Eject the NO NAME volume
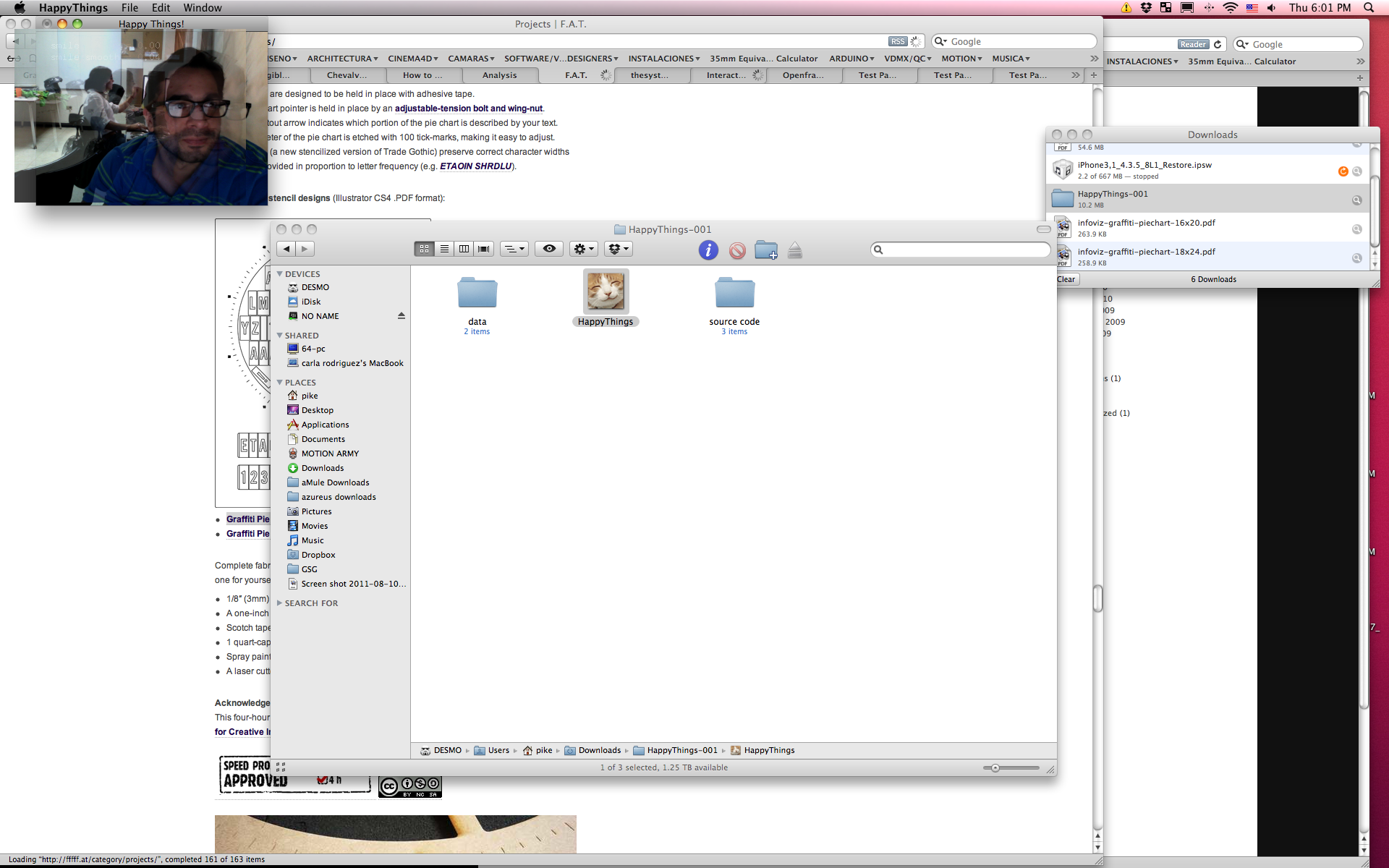Screen dimensions: 1389x868 (x=402, y=316)
